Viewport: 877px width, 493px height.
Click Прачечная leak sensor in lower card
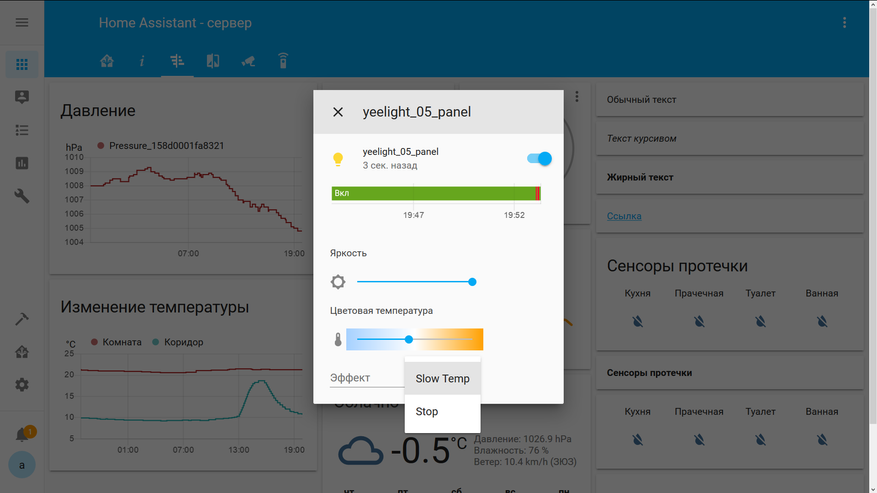(x=699, y=440)
